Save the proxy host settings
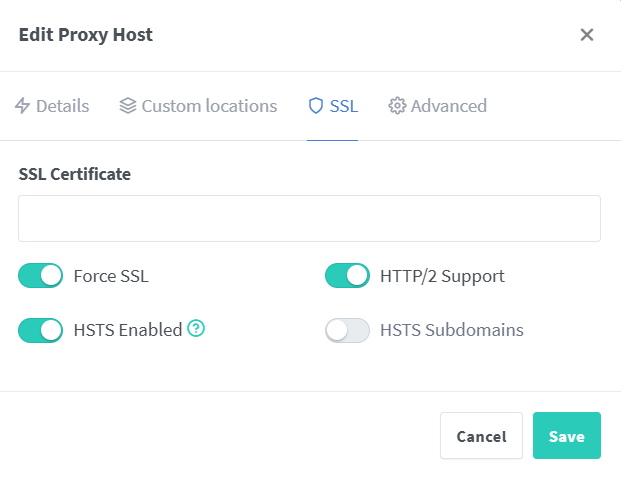 (566, 436)
